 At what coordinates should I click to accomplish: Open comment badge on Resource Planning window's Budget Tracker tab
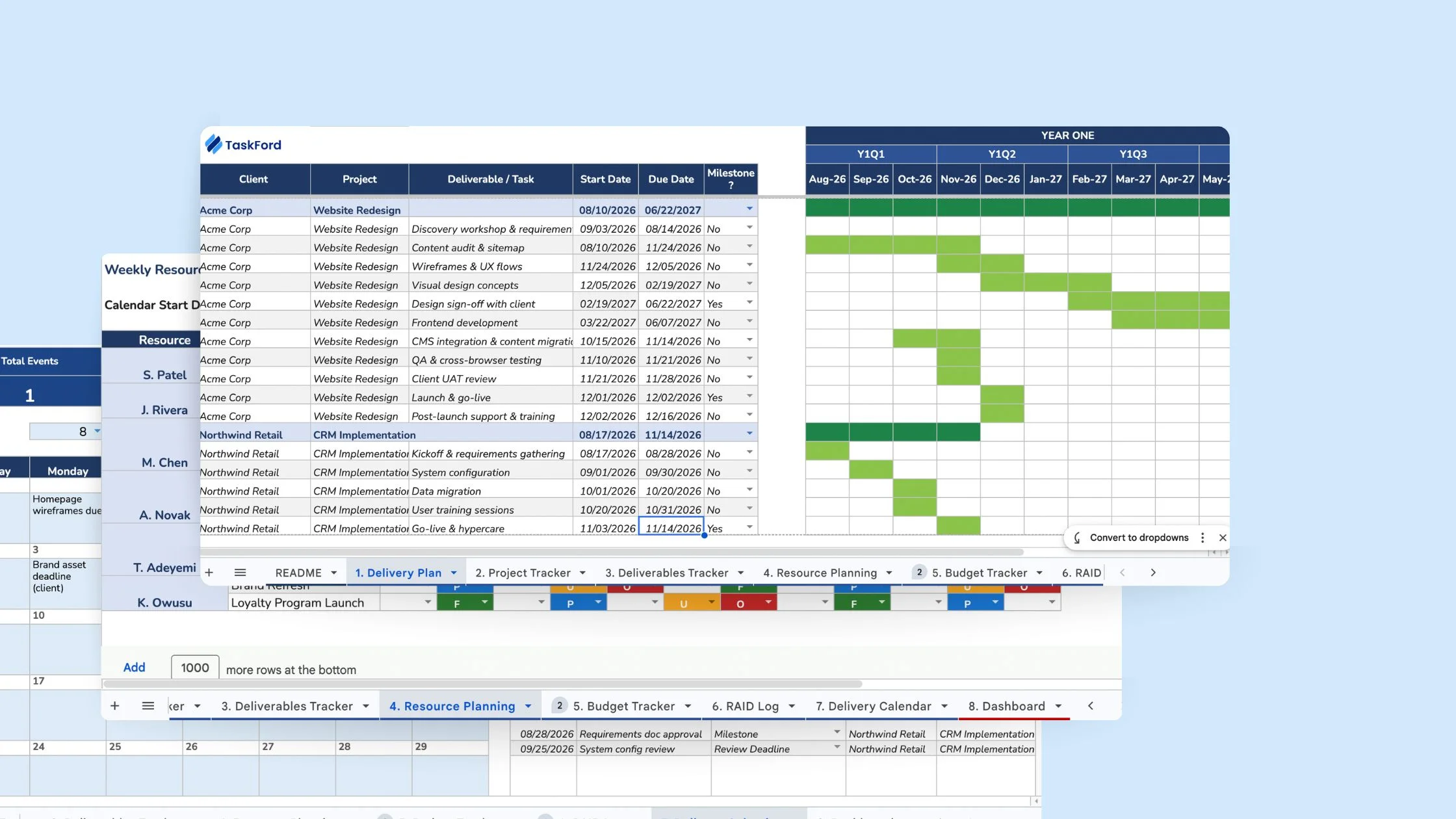pos(560,705)
